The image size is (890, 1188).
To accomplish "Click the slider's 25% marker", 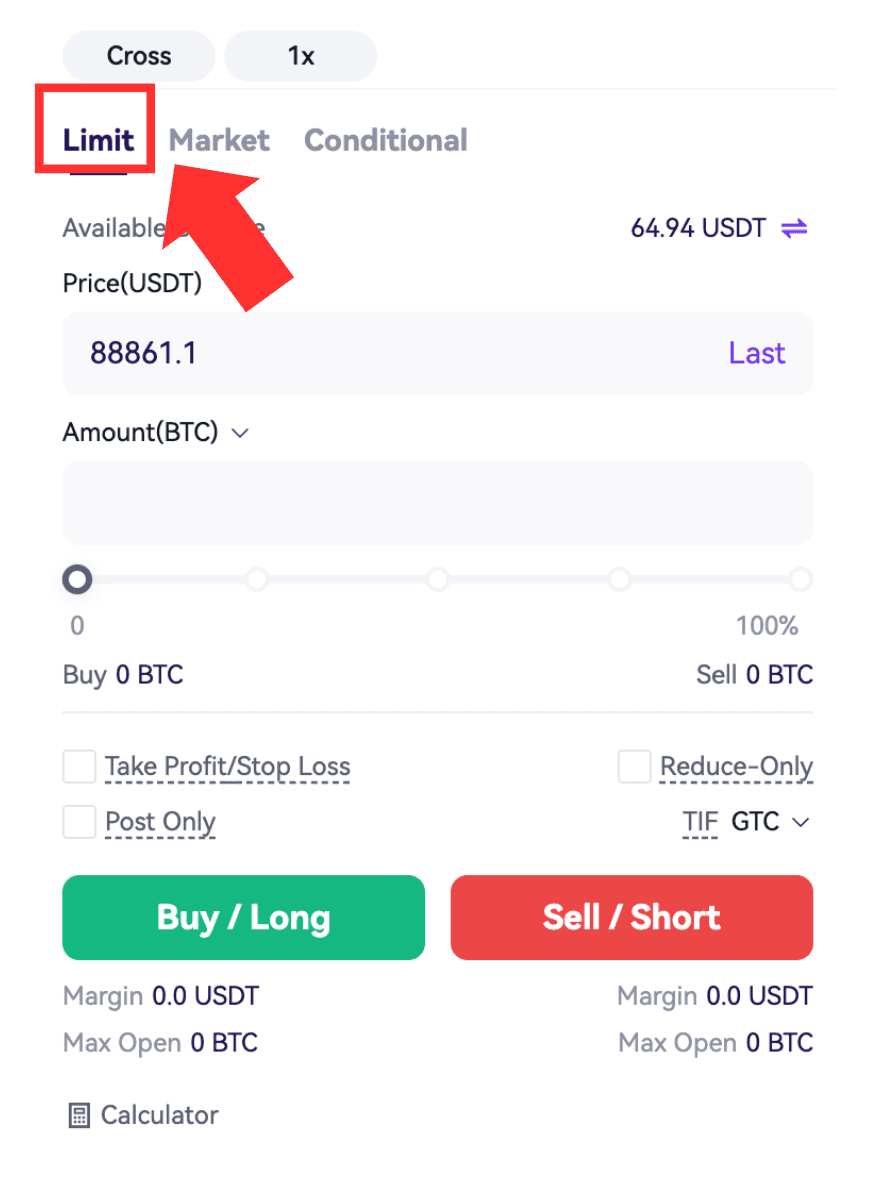I will tap(258, 580).
